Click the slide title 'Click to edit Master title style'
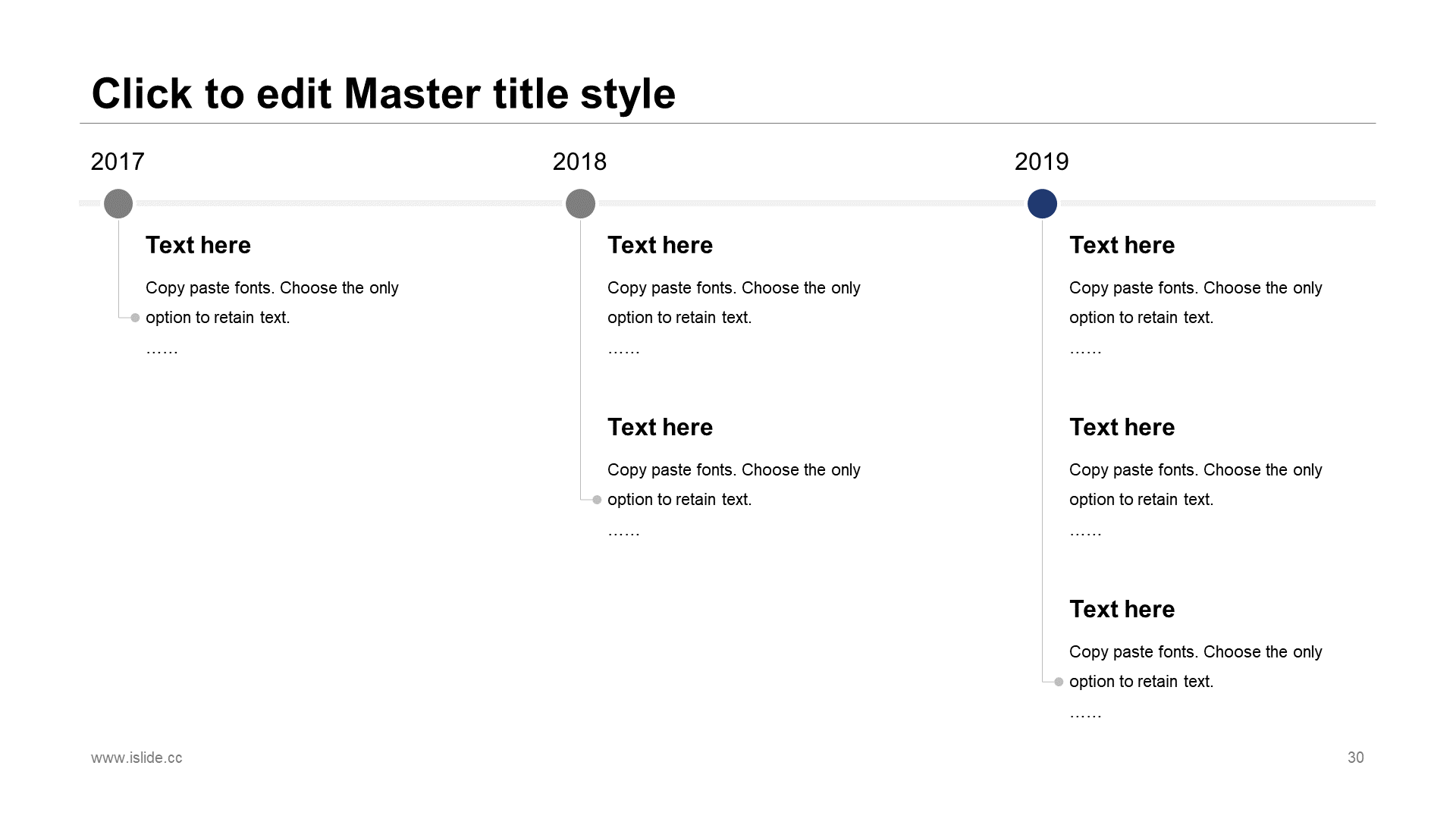 (x=383, y=94)
